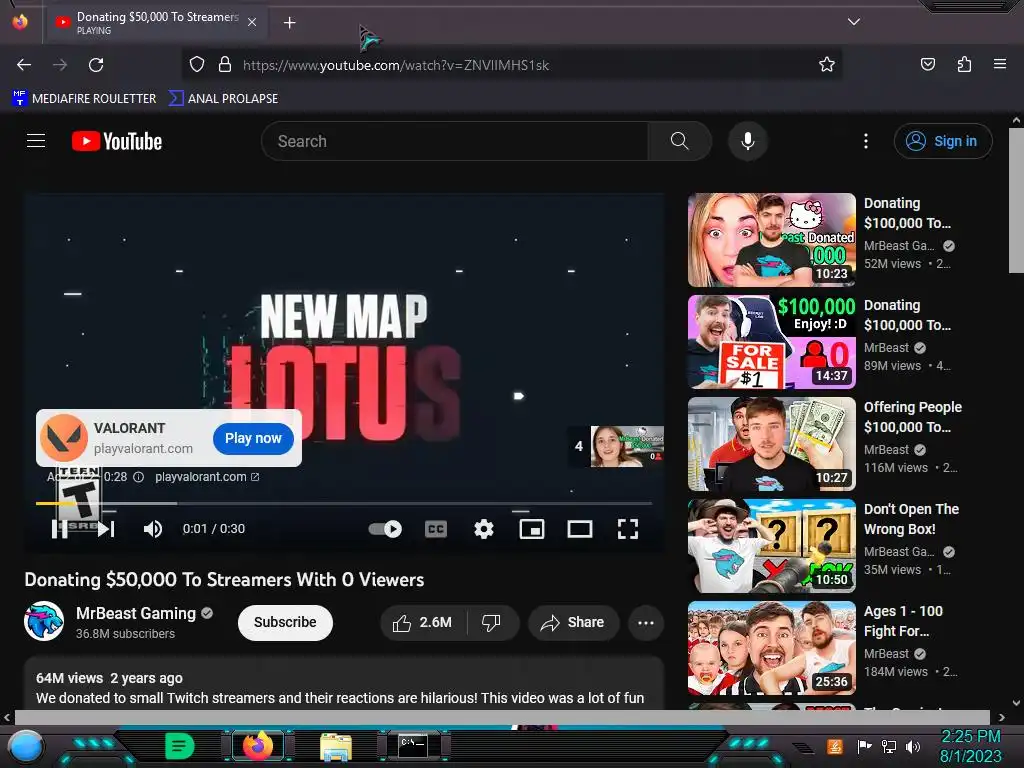Open the system tray volume icon

tap(912, 746)
